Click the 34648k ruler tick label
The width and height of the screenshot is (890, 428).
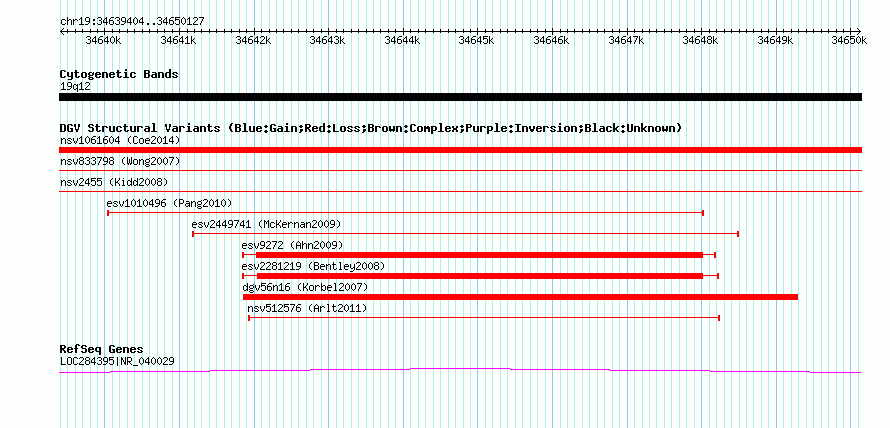(x=700, y=40)
